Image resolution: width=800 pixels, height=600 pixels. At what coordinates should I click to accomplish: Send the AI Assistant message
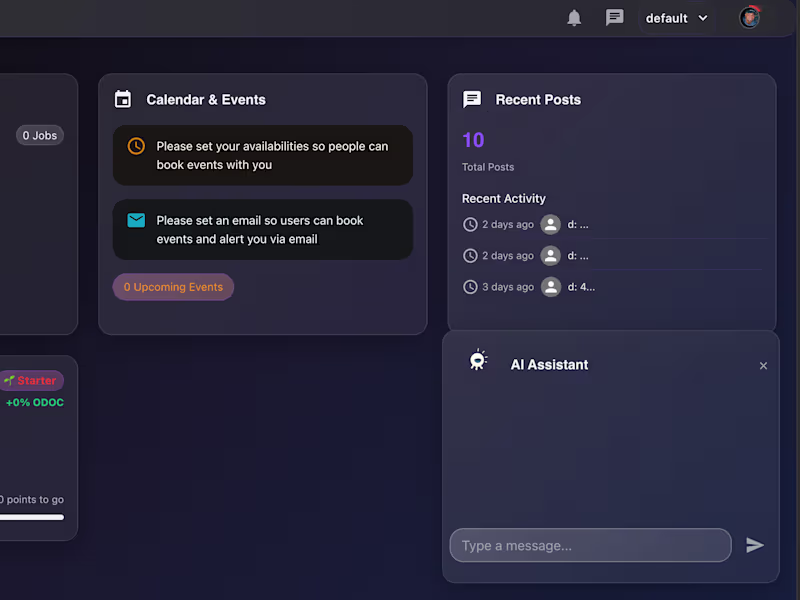point(755,545)
